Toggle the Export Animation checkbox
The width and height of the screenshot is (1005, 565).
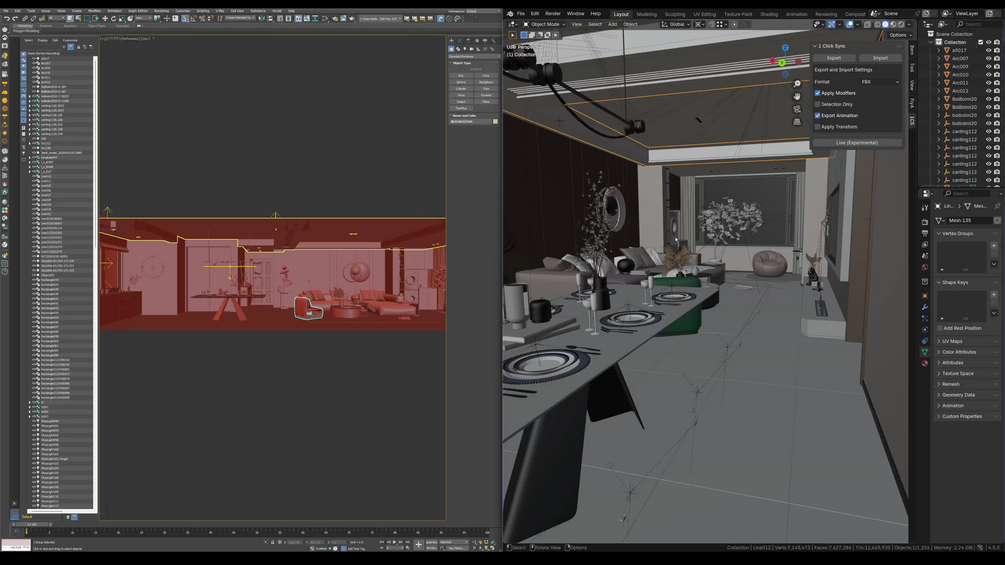pyautogui.click(x=817, y=115)
